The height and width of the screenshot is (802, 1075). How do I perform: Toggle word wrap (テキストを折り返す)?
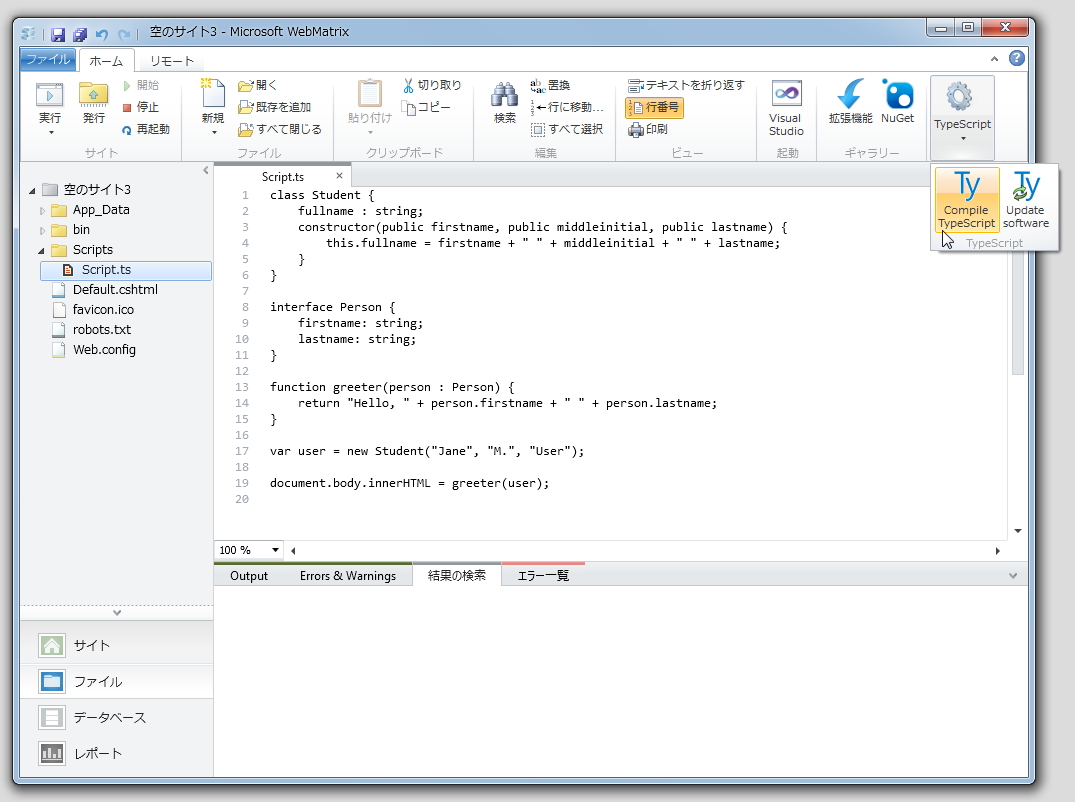pos(686,85)
